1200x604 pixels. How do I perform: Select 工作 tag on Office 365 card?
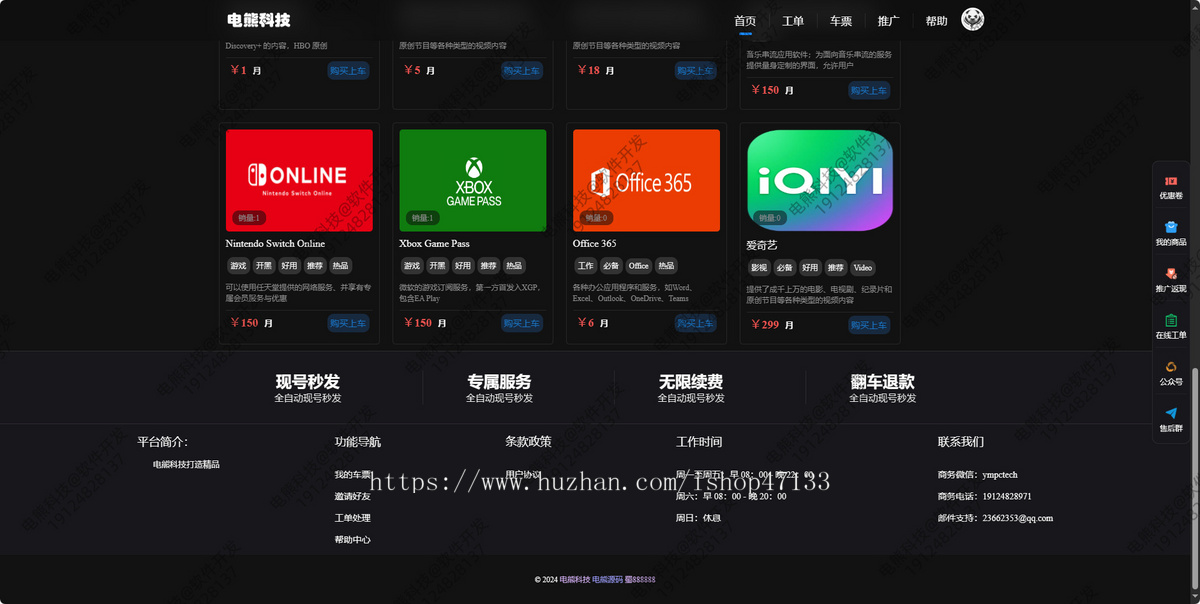pyautogui.click(x=585, y=266)
